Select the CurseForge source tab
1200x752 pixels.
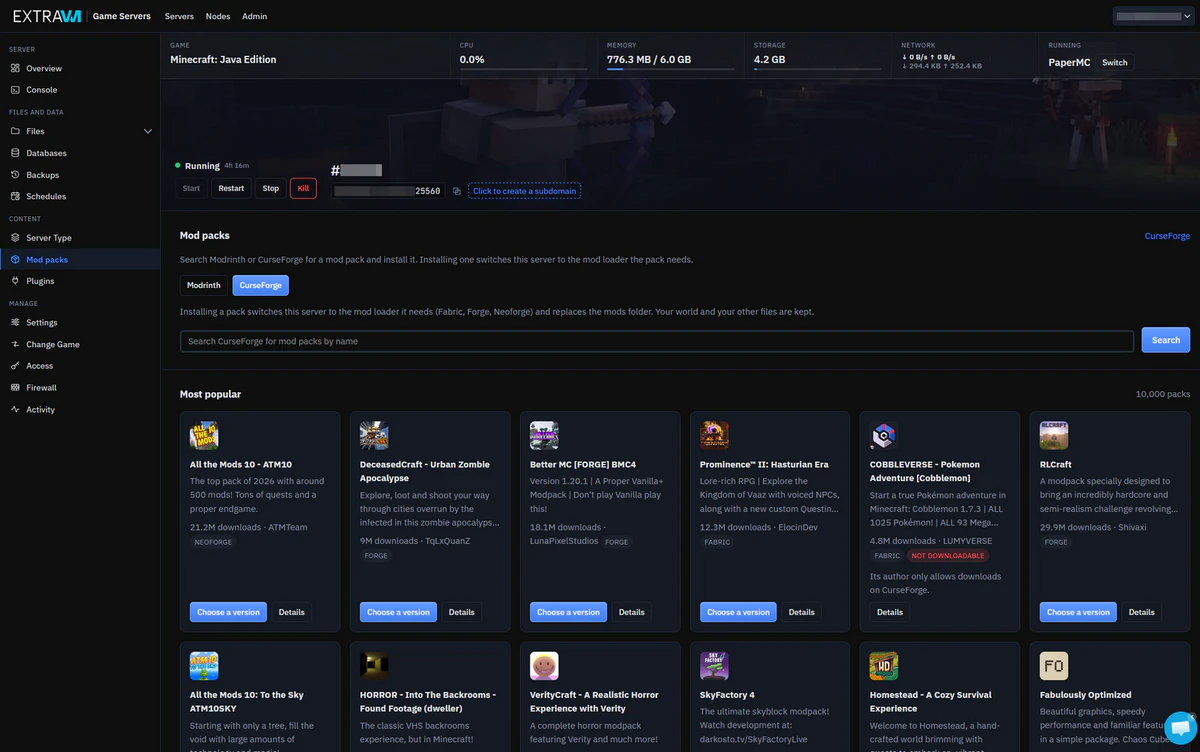tap(260, 285)
